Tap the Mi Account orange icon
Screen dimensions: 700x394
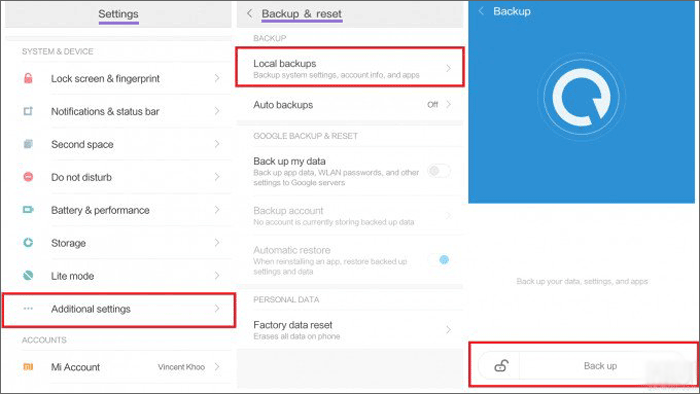[28, 367]
